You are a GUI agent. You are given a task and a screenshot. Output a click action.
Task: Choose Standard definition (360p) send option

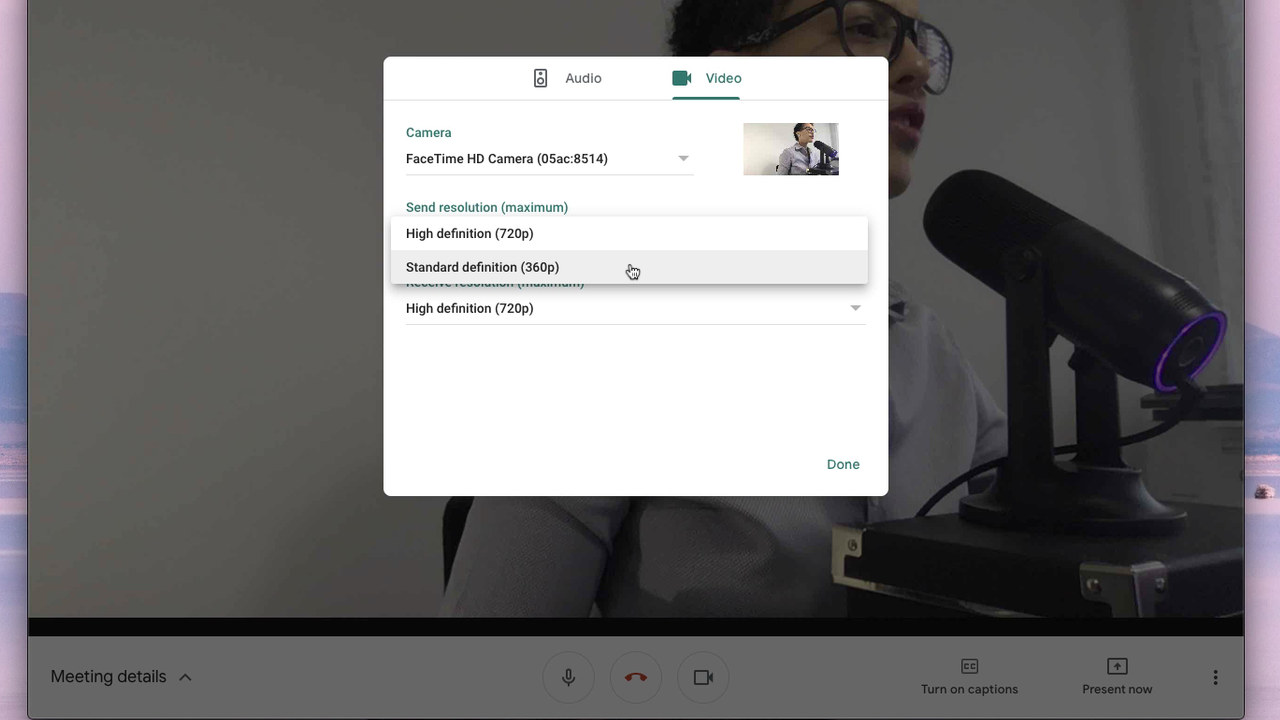click(629, 267)
